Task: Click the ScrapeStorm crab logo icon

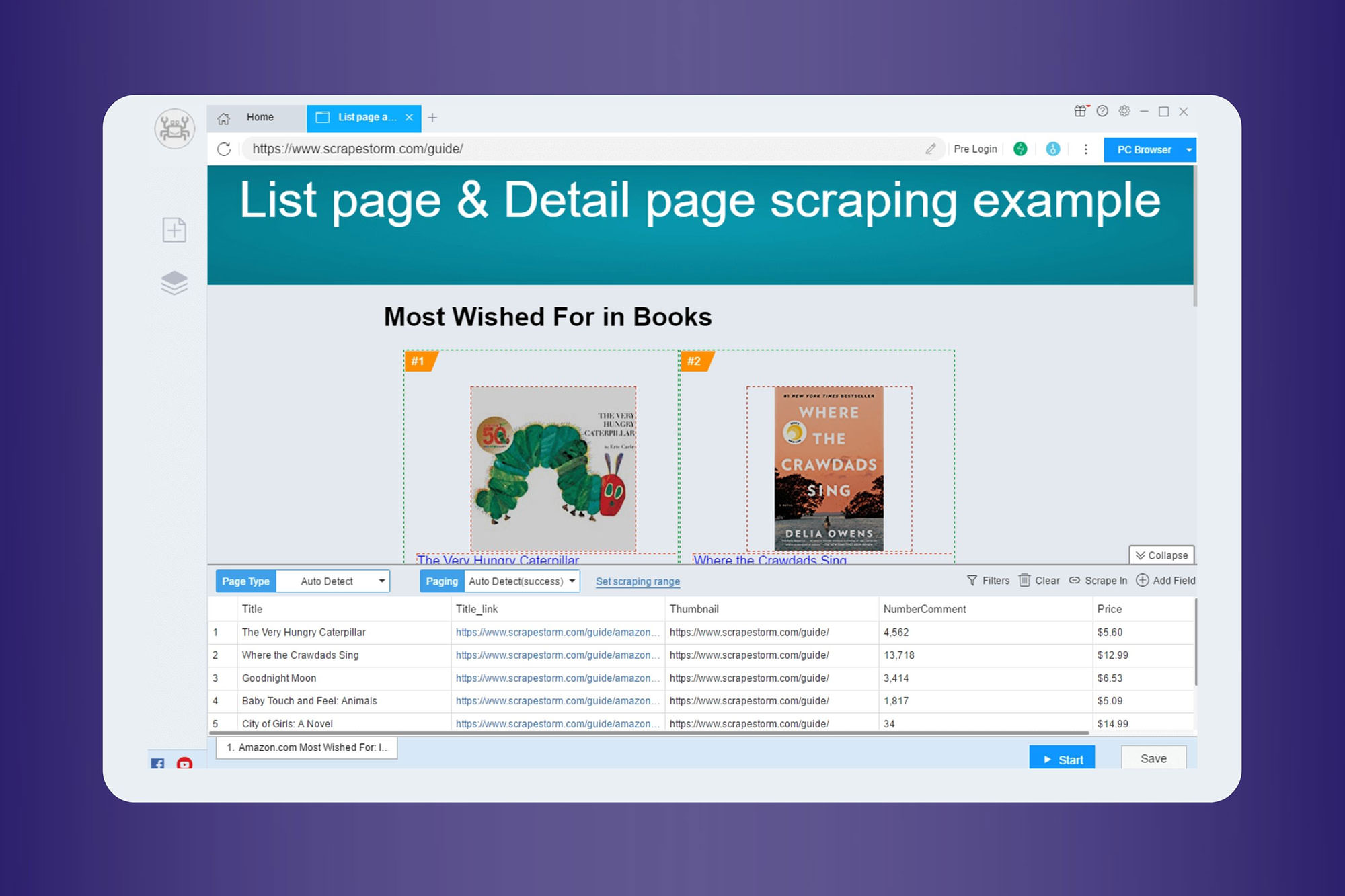Action: pos(175,128)
